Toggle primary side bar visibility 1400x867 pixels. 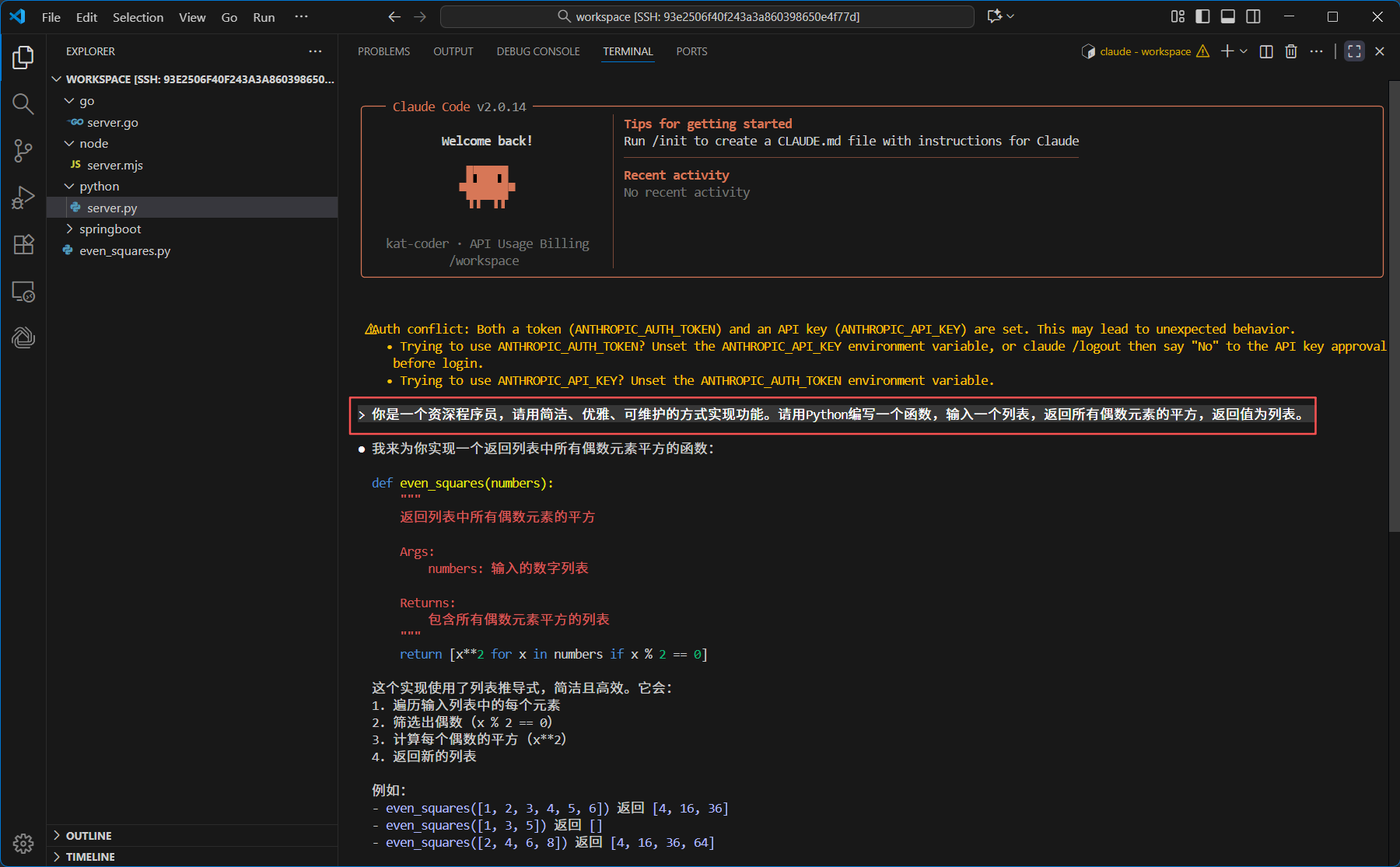click(x=1202, y=16)
